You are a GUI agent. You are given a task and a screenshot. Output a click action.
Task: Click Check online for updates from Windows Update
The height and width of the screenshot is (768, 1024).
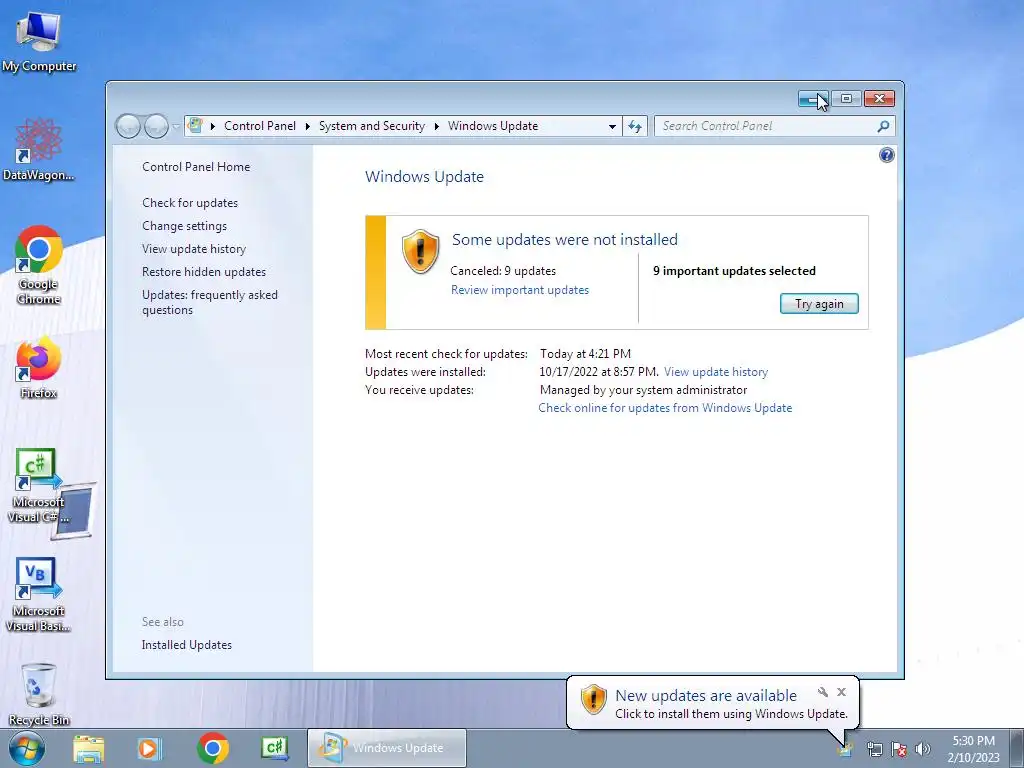coord(665,408)
